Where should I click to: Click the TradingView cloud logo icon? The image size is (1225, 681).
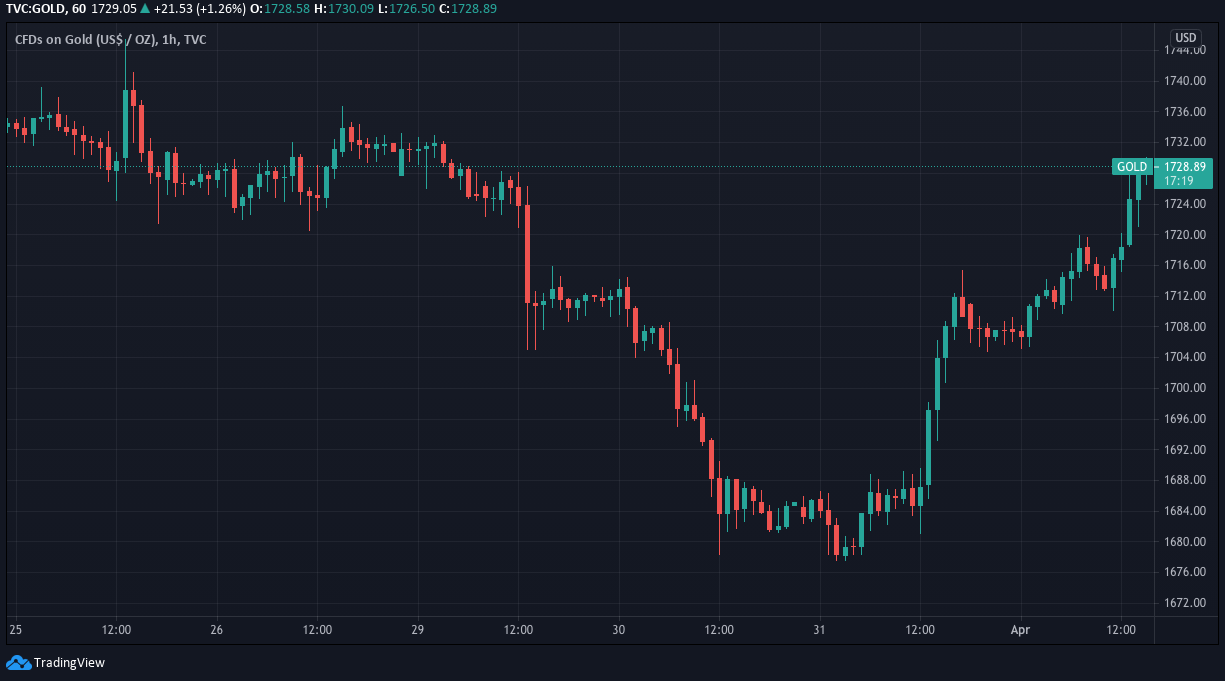18,662
